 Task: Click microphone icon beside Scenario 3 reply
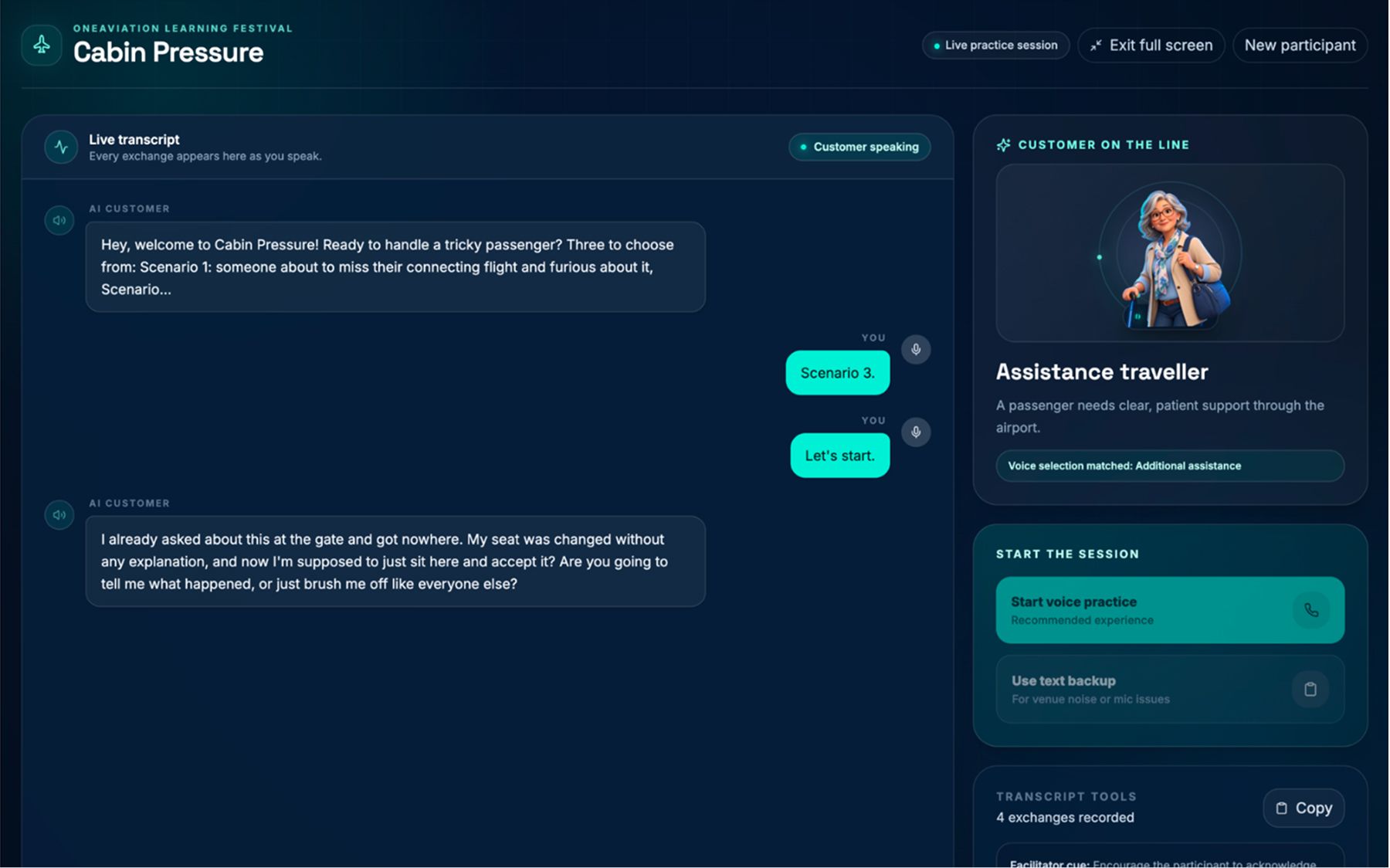tap(916, 349)
